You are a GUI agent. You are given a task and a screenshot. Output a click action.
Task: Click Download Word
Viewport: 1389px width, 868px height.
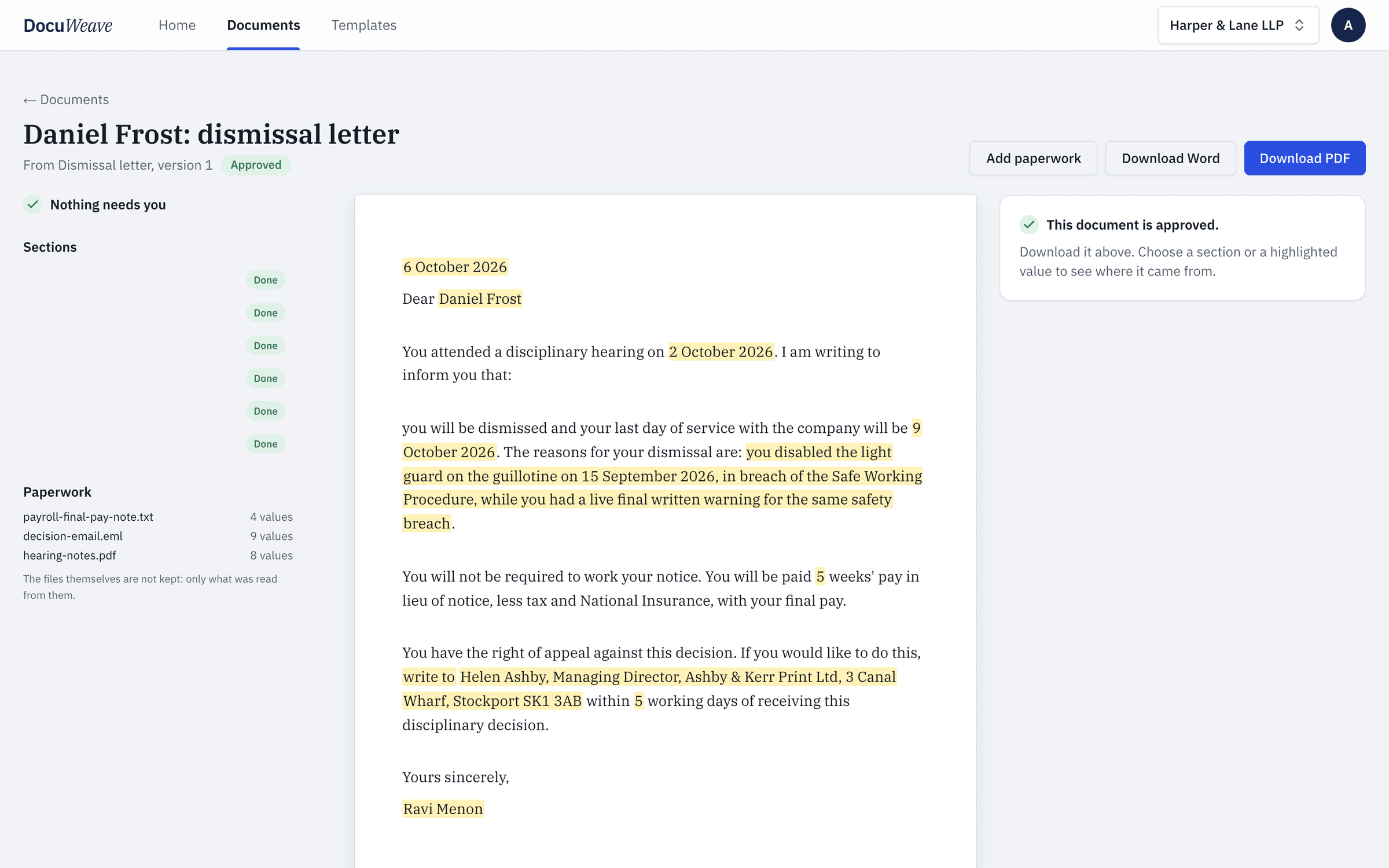pos(1170,158)
